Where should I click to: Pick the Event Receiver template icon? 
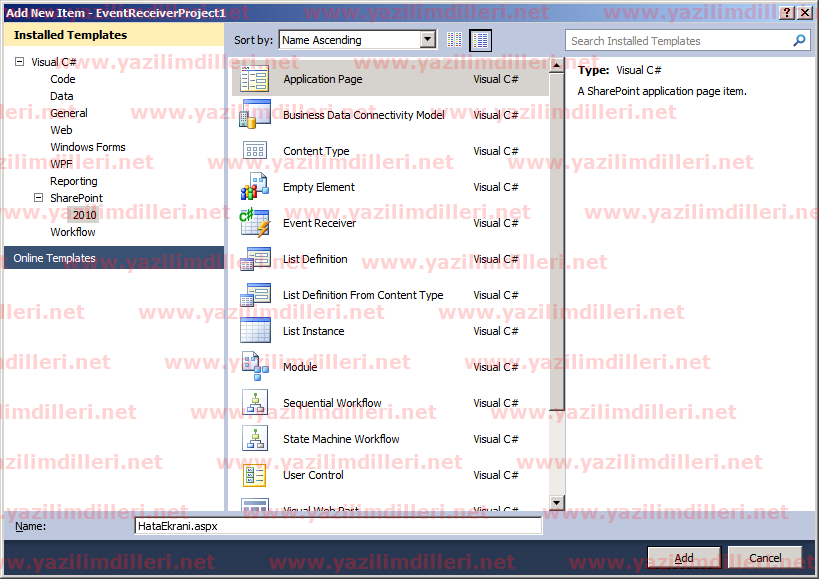coord(254,222)
